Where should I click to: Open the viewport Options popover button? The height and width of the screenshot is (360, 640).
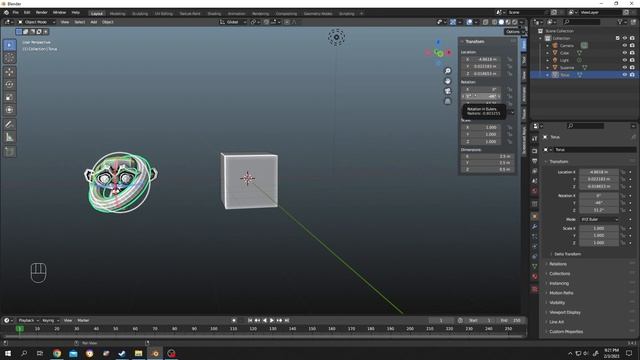(x=514, y=31)
